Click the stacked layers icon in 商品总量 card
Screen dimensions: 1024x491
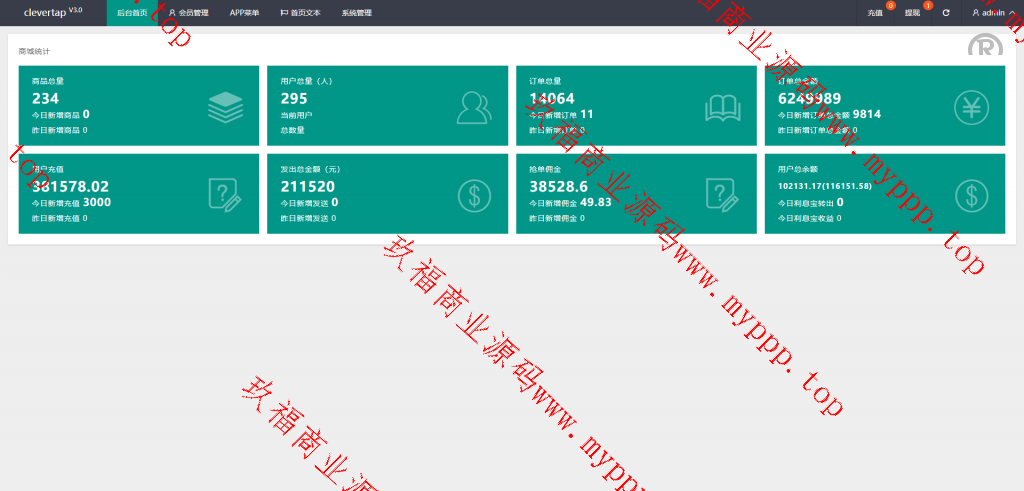point(225,106)
